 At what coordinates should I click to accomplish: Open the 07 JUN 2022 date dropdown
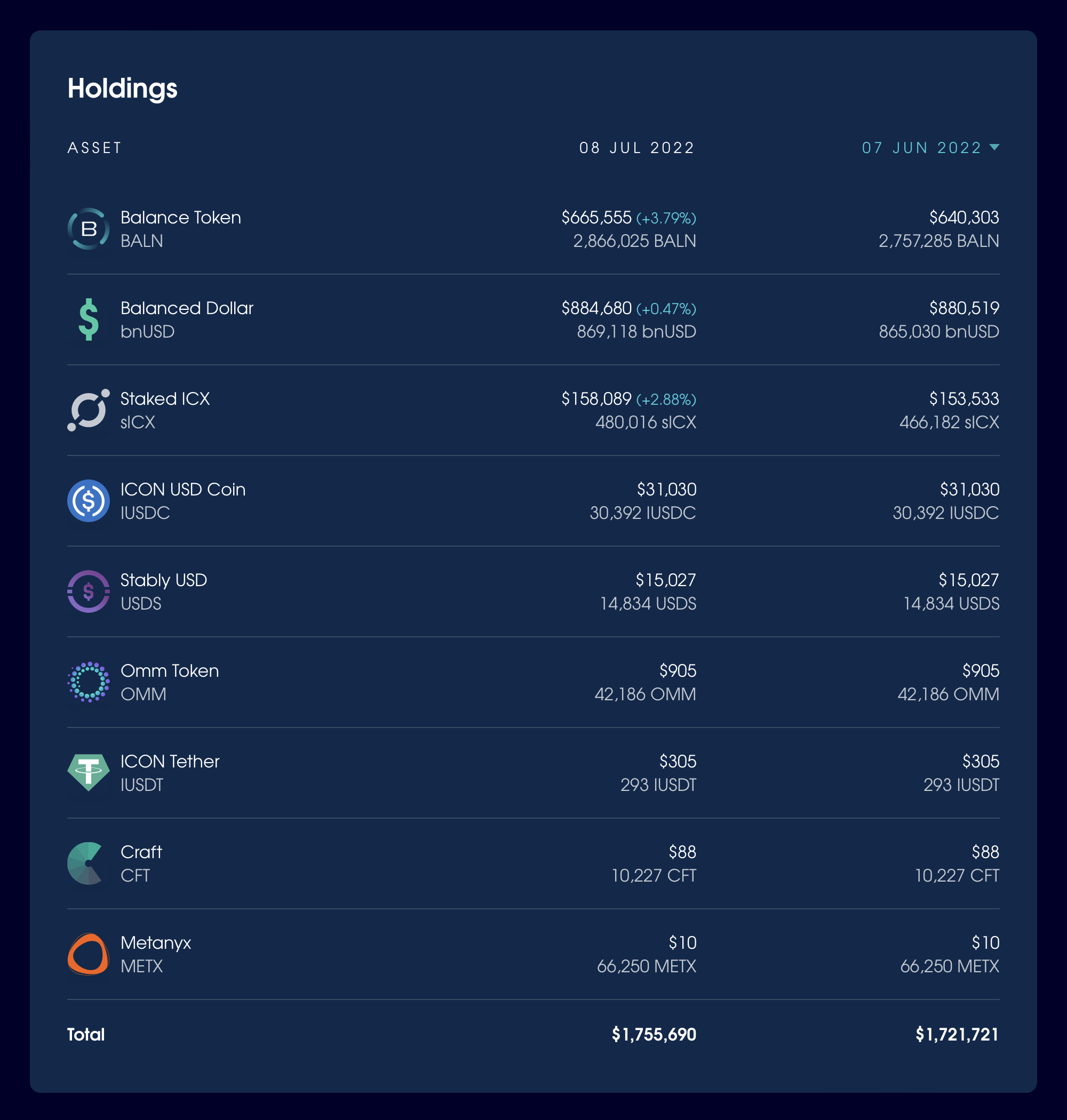[930, 148]
